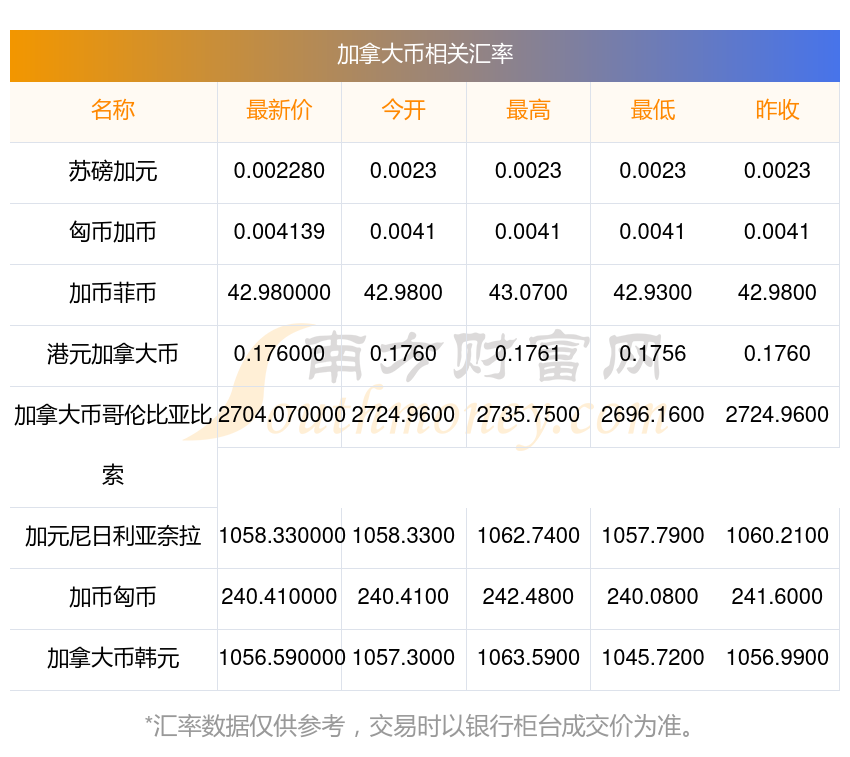Image resolution: width=850 pixels, height=757 pixels.
Task: Click the 最新价 column header
Action: [x=279, y=110]
